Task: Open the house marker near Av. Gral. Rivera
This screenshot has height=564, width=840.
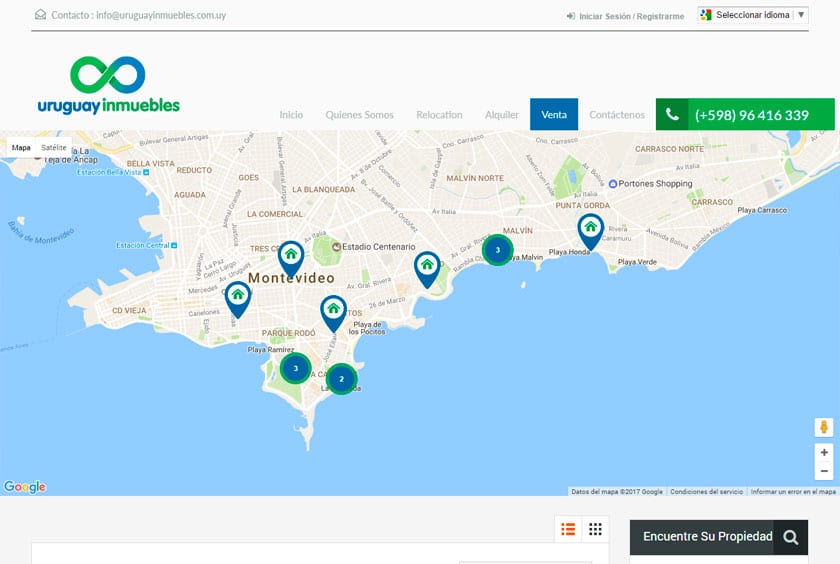Action: pos(427,269)
